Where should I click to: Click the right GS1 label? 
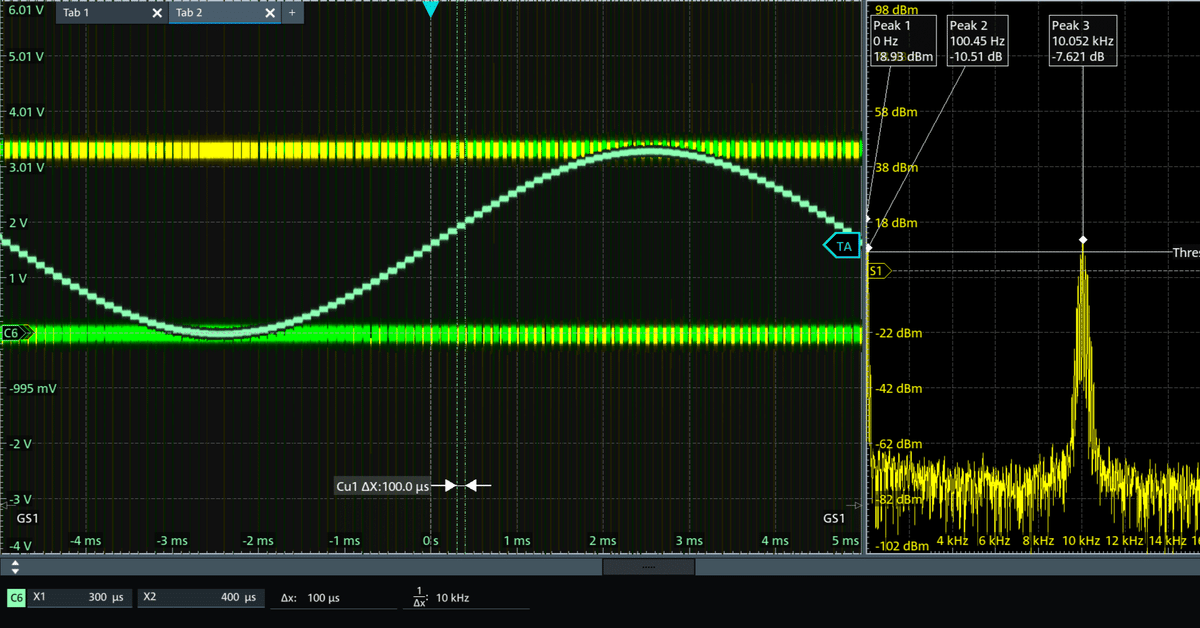[x=834, y=519]
